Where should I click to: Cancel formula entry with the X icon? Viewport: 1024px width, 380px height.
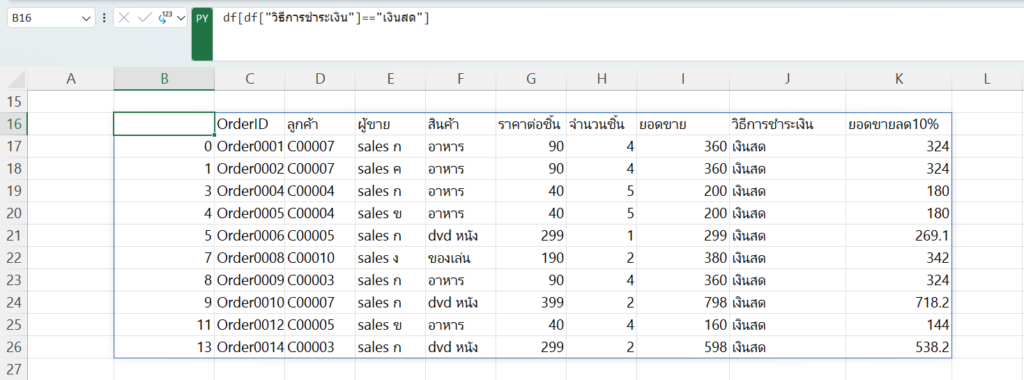click(124, 18)
